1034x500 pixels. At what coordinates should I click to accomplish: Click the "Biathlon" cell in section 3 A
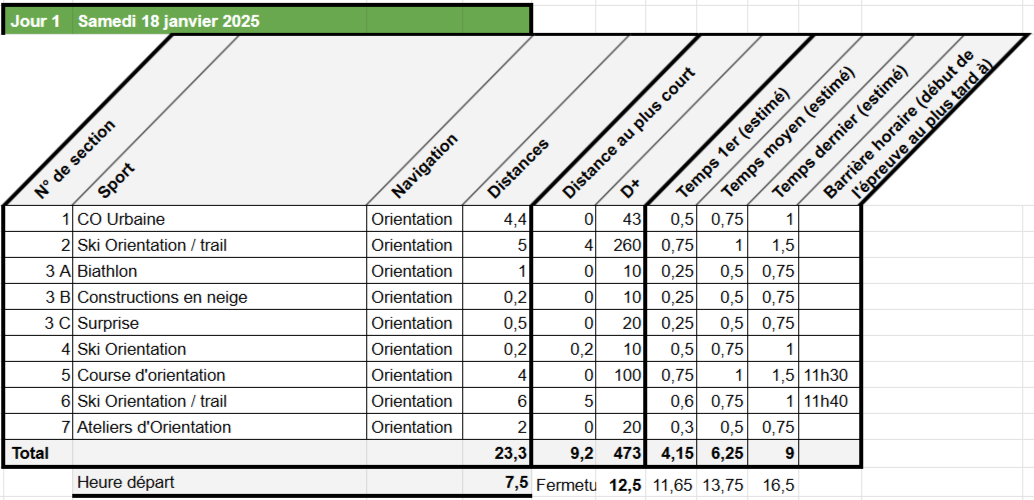point(107,271)
